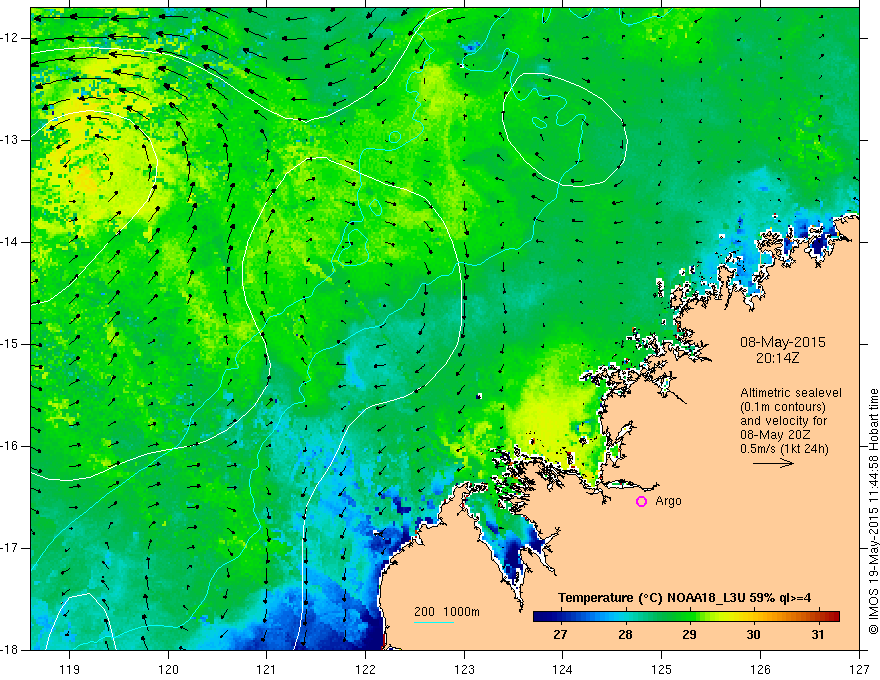This screenshot has width=880, height=680.
Task: Click longitude label '122' on bottom axis
Action: point(365,669)
